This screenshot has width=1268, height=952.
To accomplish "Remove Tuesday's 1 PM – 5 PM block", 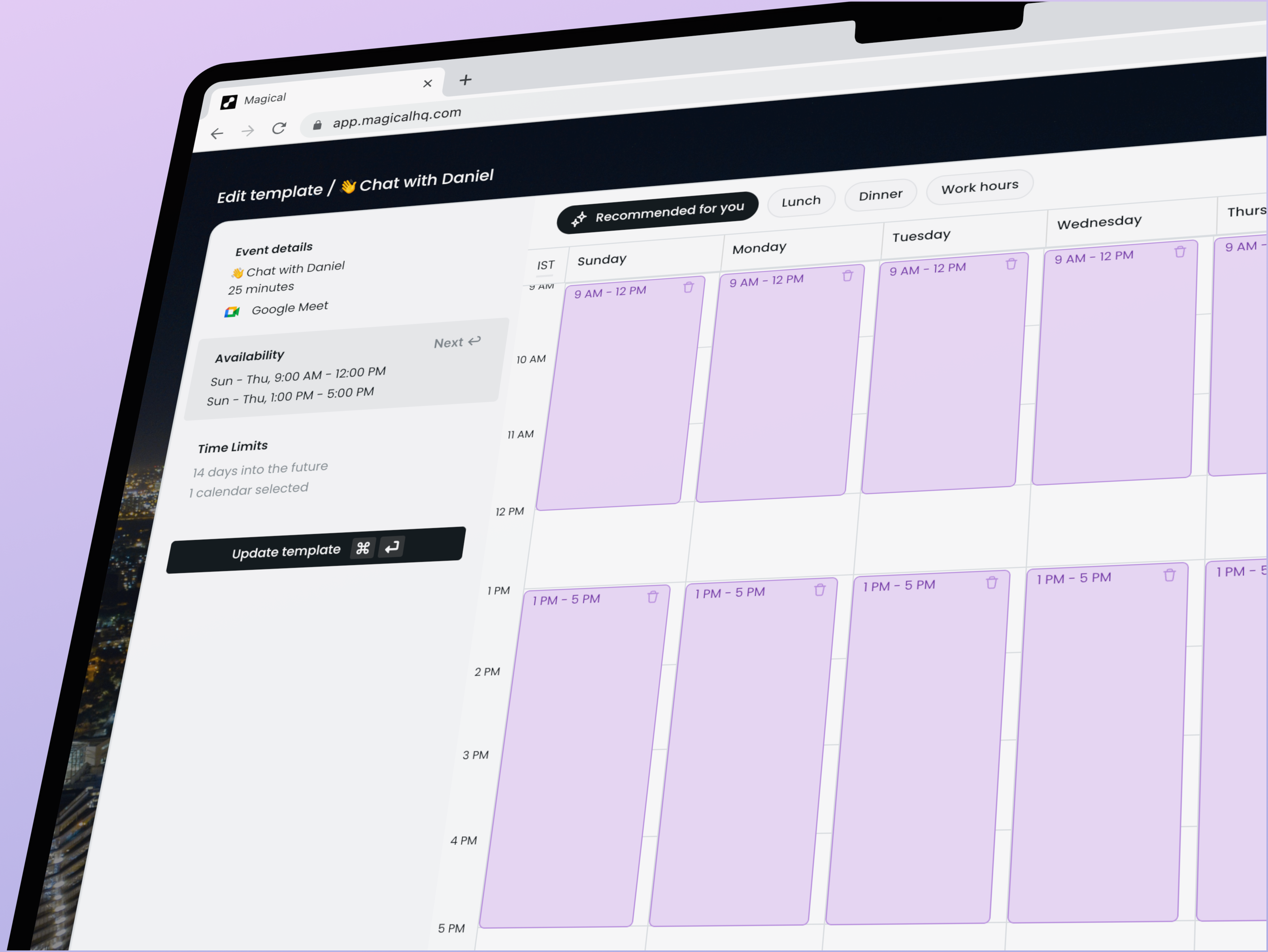I will tap(992, 583).
